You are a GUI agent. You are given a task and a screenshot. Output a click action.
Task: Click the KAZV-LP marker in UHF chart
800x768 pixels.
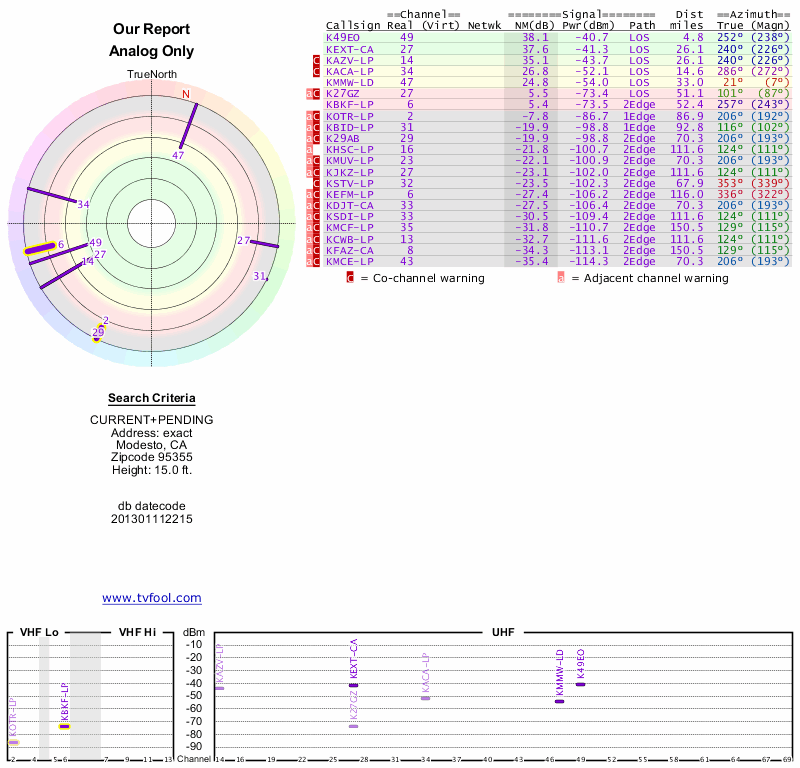point(219,688)
